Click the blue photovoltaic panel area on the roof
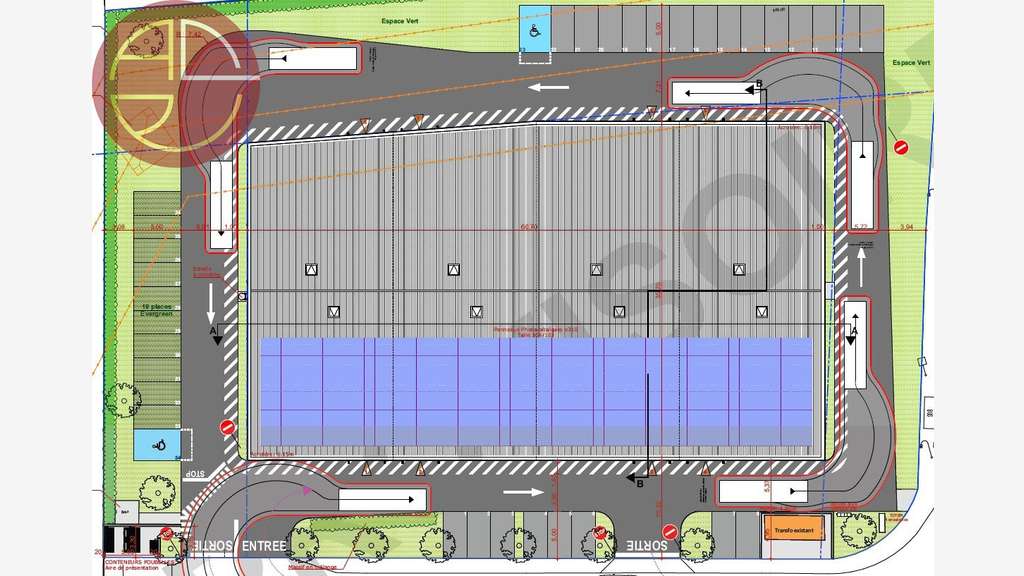 [536, 391]
